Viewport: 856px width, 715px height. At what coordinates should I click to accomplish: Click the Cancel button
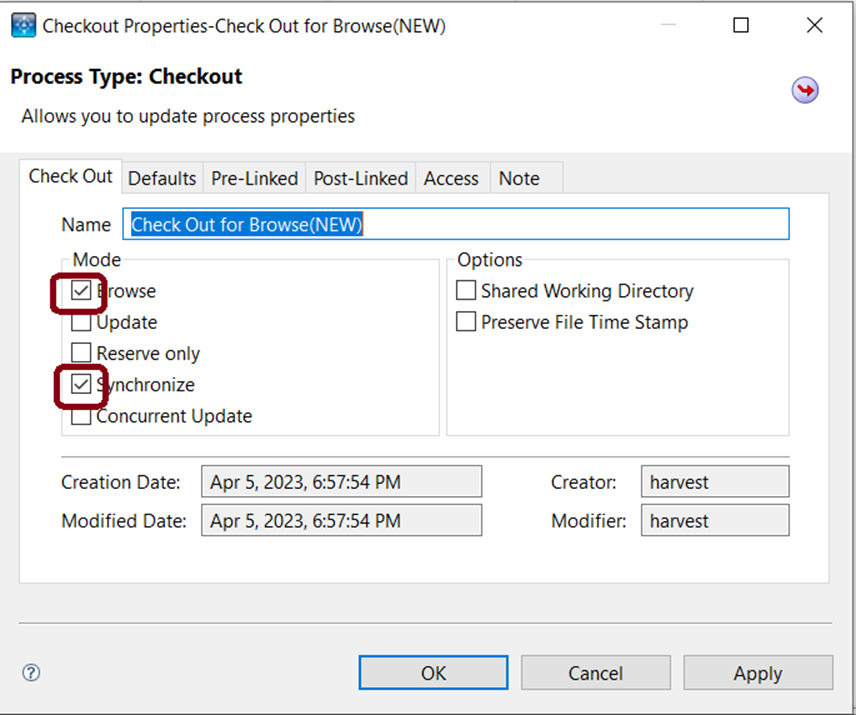[595, 673]
